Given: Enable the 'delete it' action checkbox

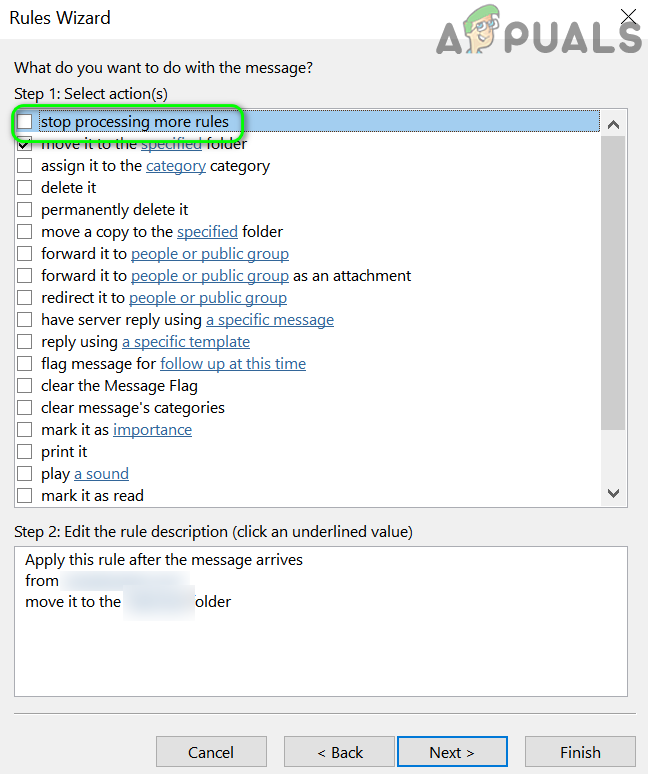Looking at the screenshot, I should pos(25,188).
